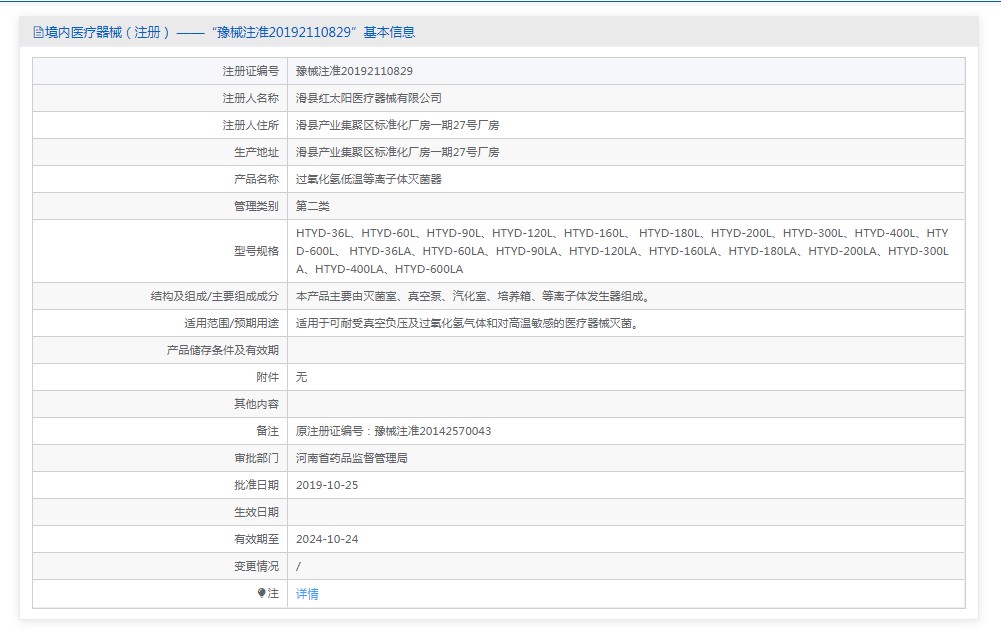Screen dimensions: 1001x642
Task: Select the model list beginning with HTYD-36L
Action: coord(622,251)
